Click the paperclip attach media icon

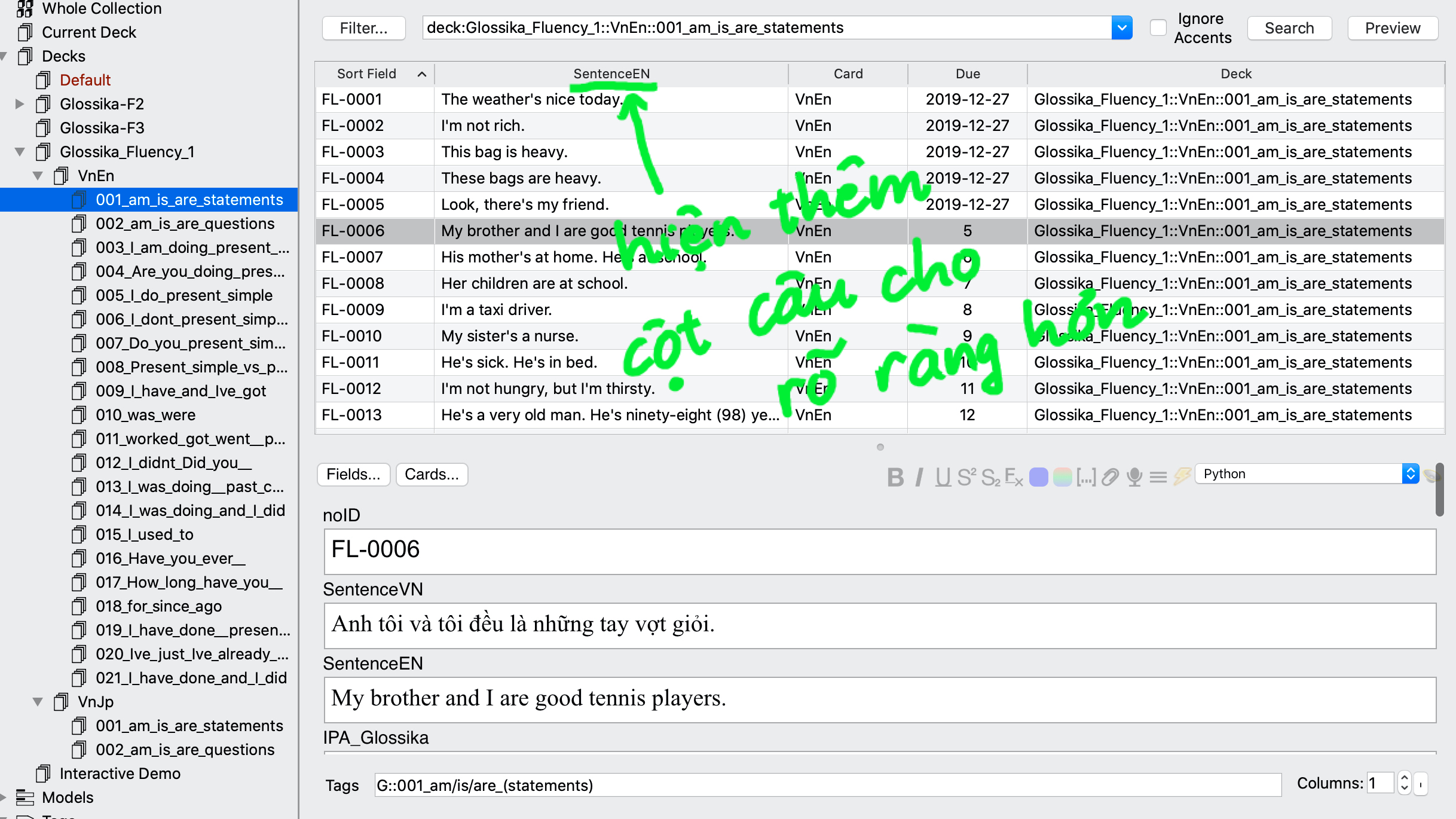[1110, 476]
